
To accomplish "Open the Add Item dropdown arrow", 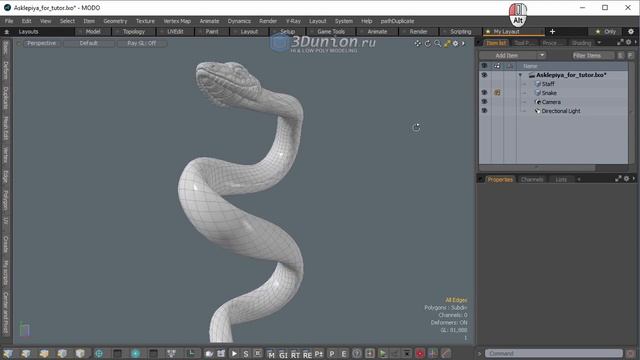I will [x=542, y=56].
